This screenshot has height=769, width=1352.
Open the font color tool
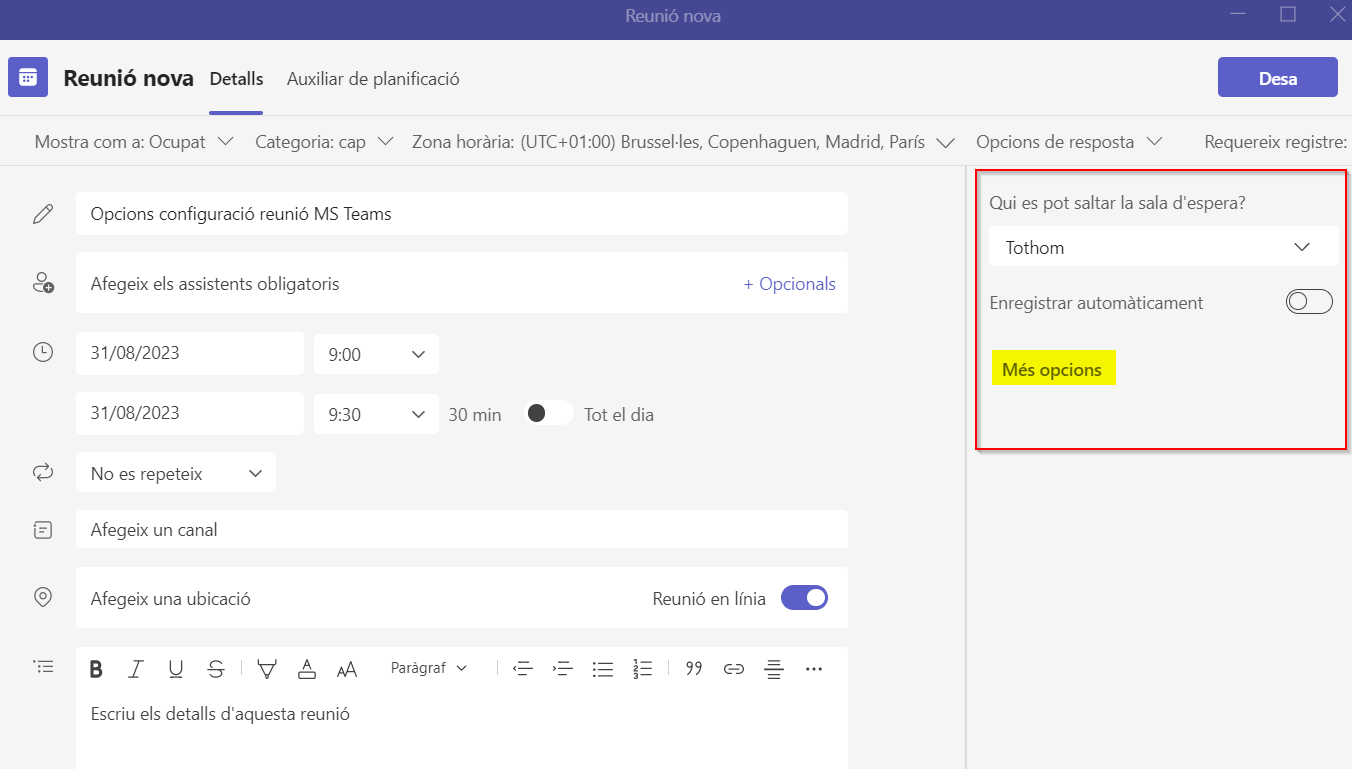click(x=307, y=669)
